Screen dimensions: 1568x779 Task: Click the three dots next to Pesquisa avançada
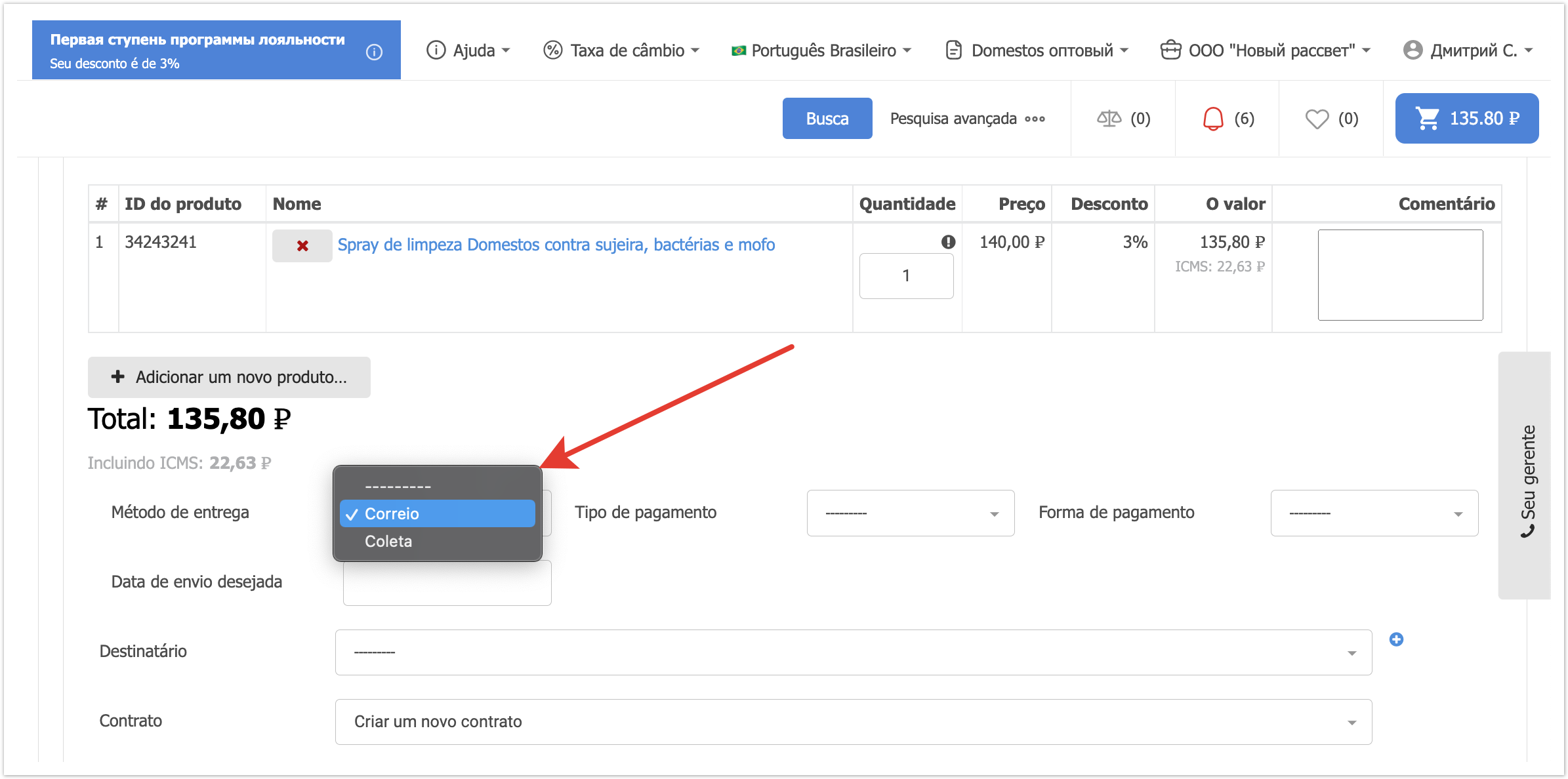pos(1035,119)
